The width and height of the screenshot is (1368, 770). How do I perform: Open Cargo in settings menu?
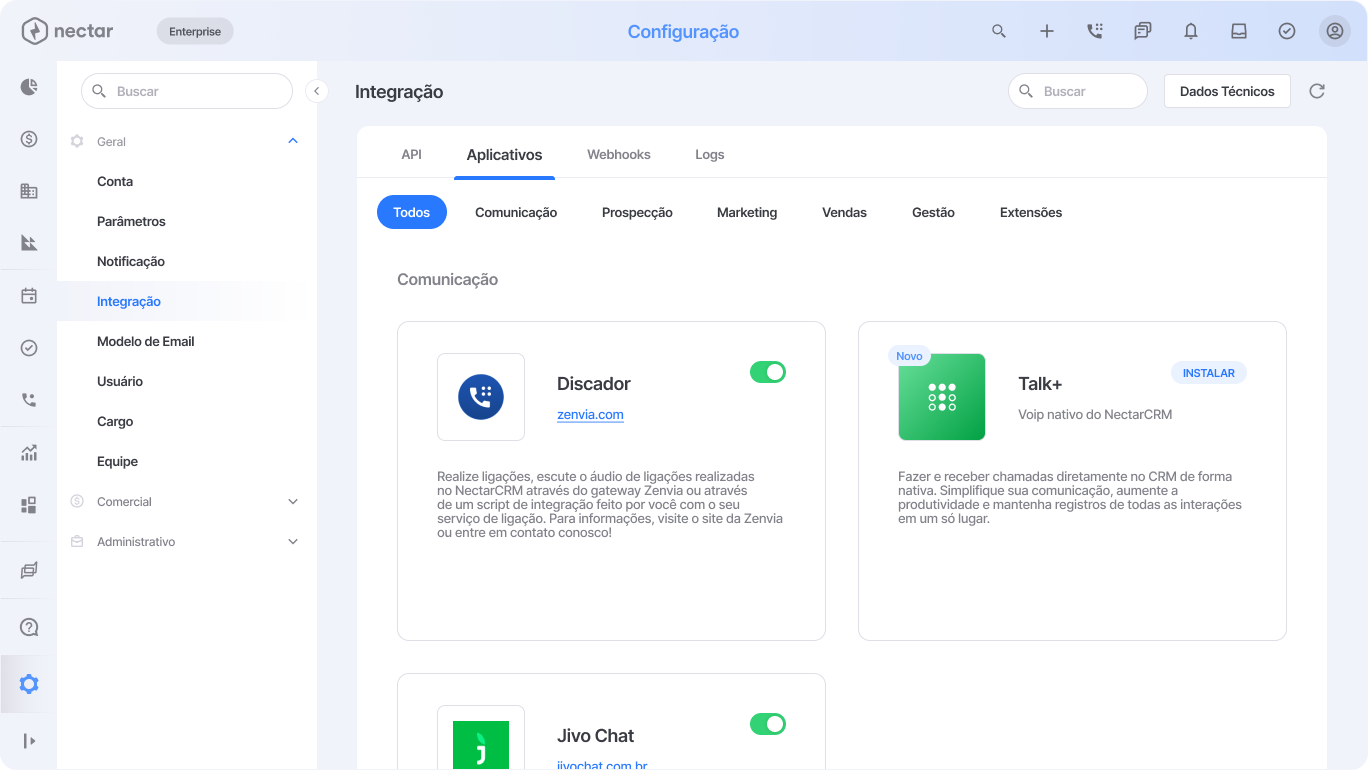click(x=115, y=421)
